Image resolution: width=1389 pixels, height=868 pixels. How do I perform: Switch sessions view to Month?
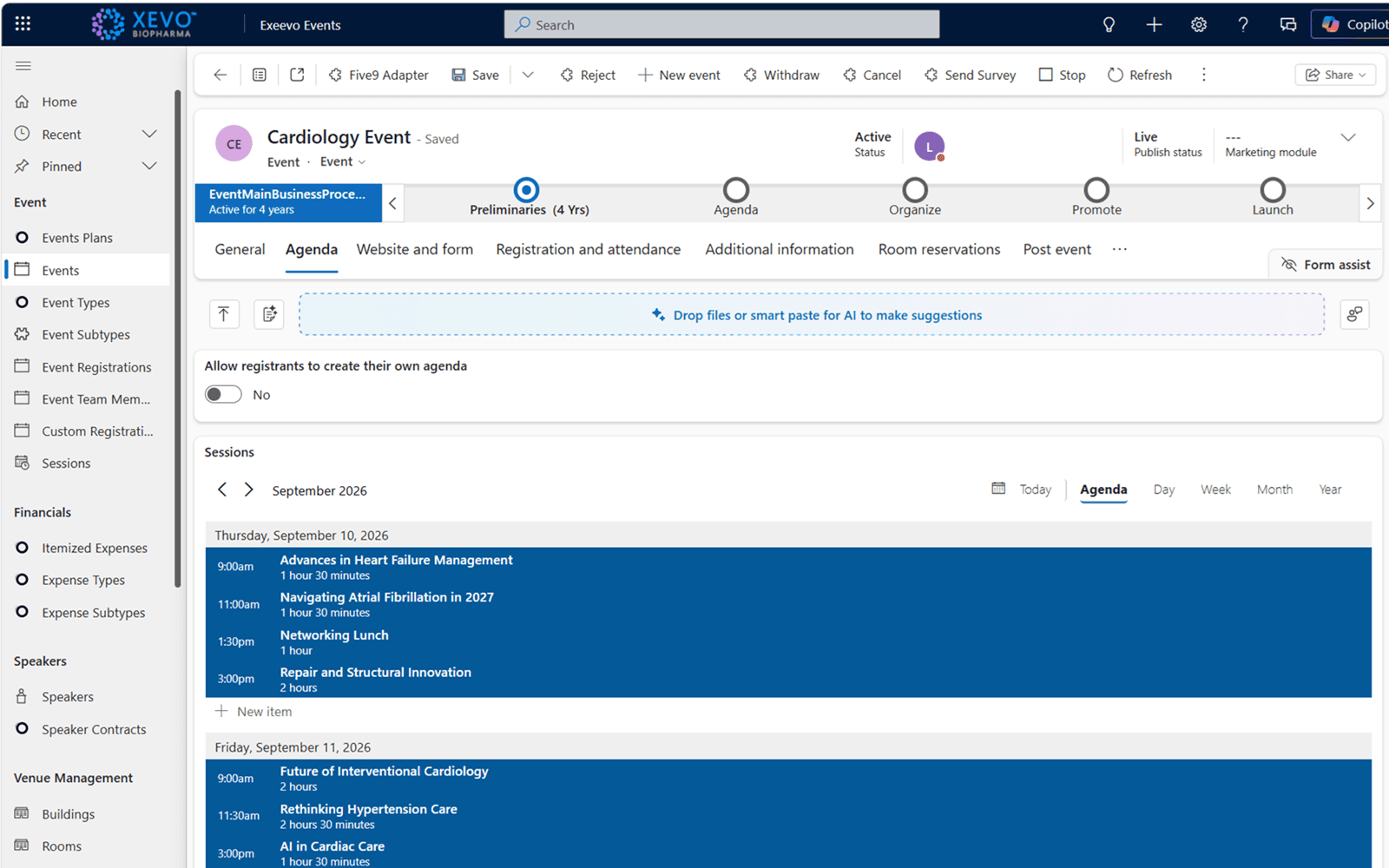coord(1274,490)
